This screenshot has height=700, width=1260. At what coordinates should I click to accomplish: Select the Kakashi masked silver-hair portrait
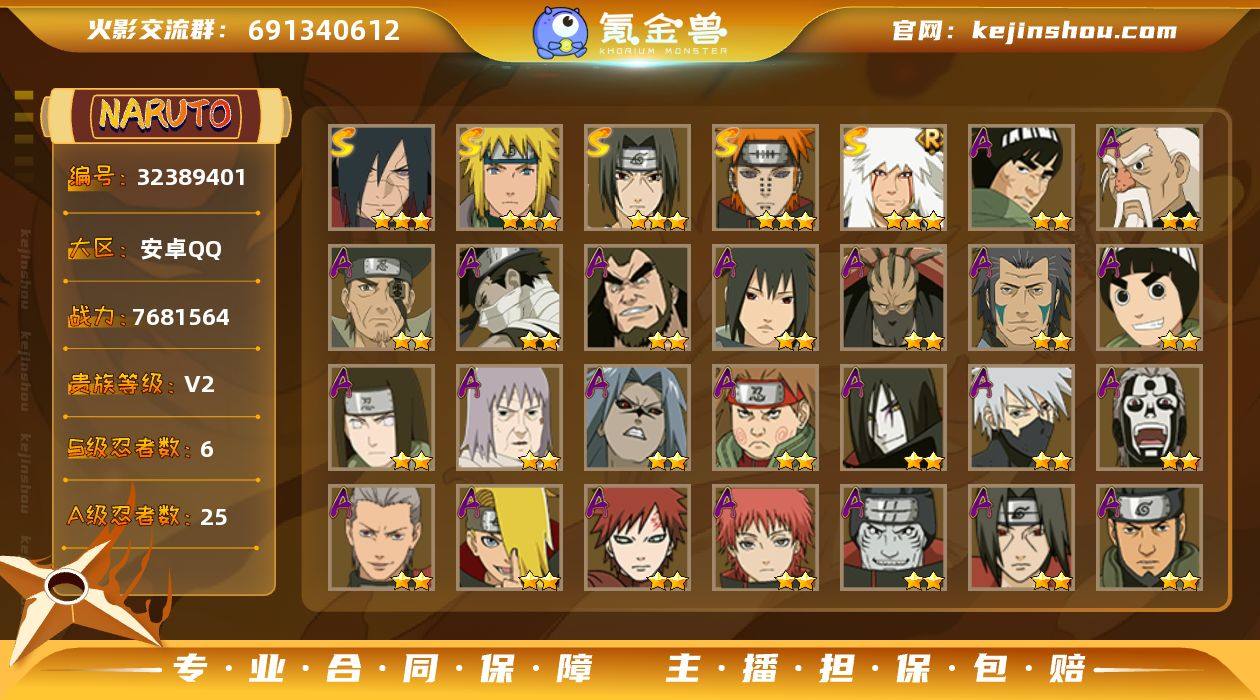(1022, 418)
